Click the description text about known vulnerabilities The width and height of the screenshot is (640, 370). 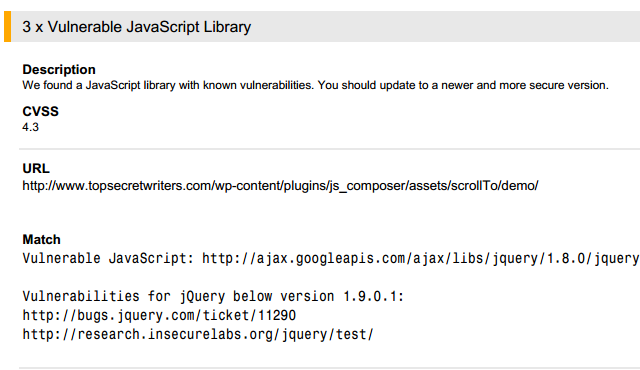(x=315, y=85)
